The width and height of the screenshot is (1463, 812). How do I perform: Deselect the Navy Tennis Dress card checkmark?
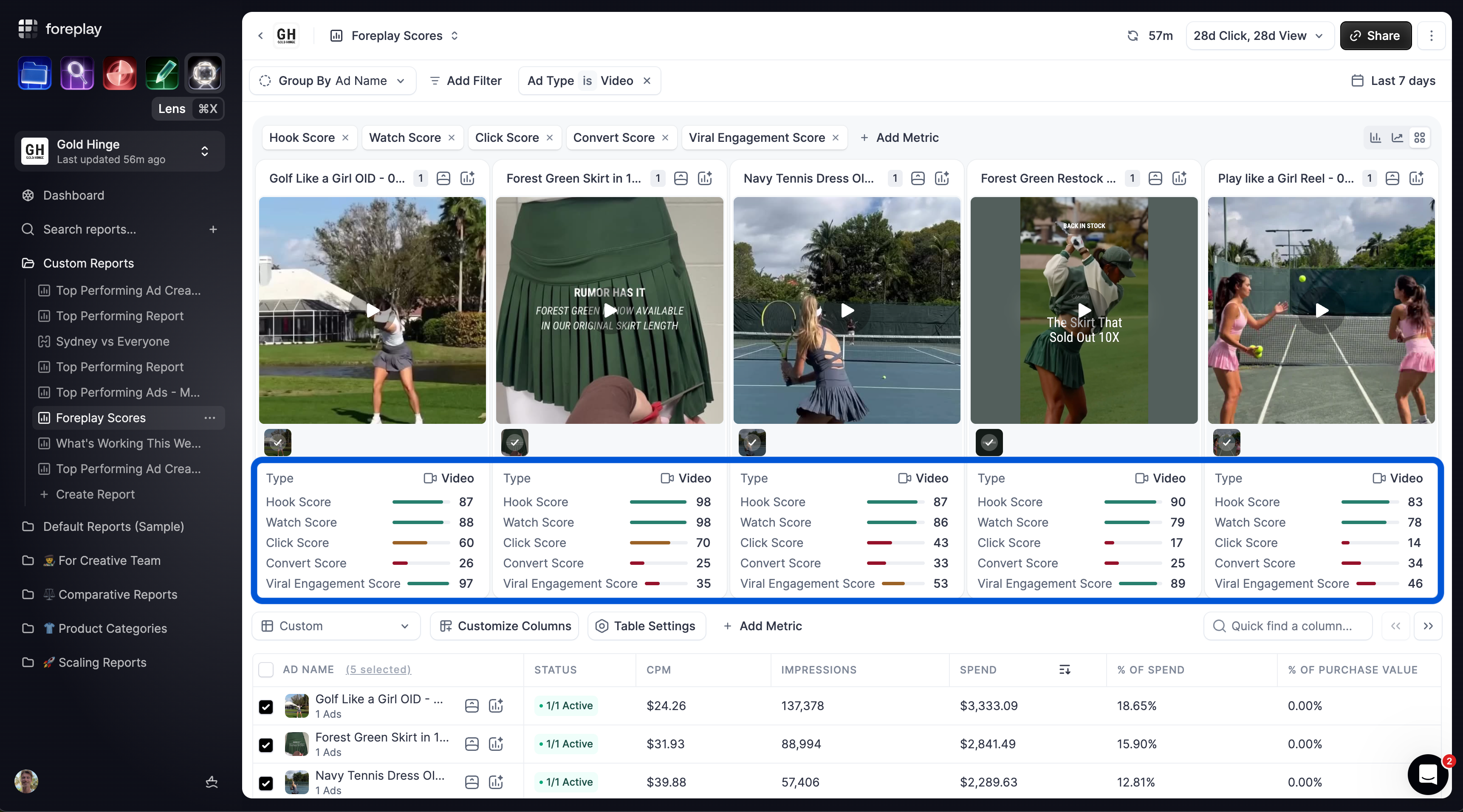pos(752,443)
